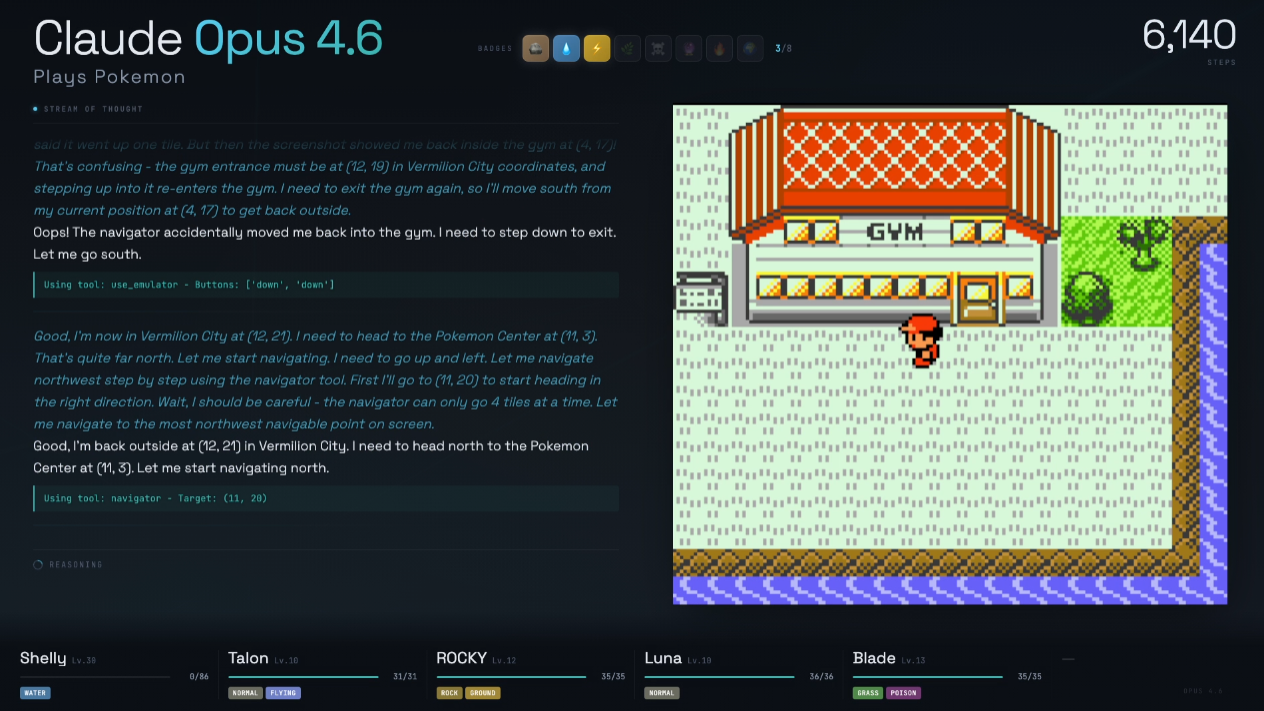Click the Gym entrance door
Screen dimensions: 1264x711
pos(978,299)
